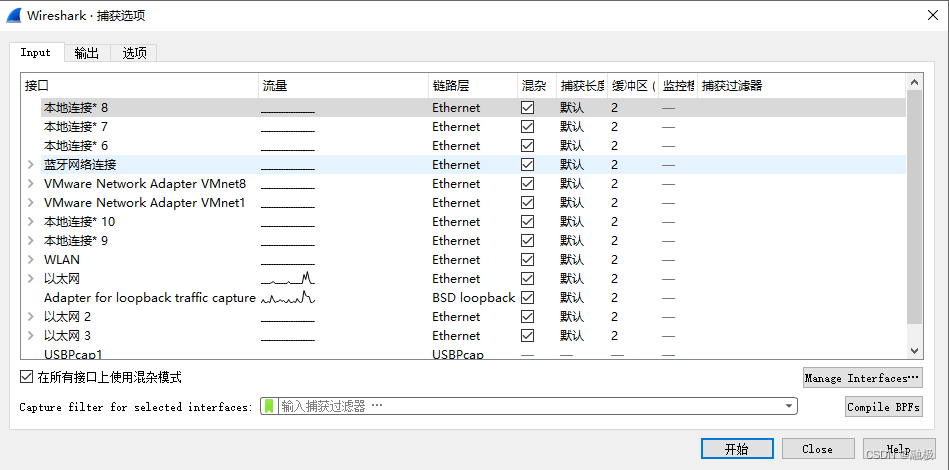Select the 本地连接* 7 interface

(76, 127)
